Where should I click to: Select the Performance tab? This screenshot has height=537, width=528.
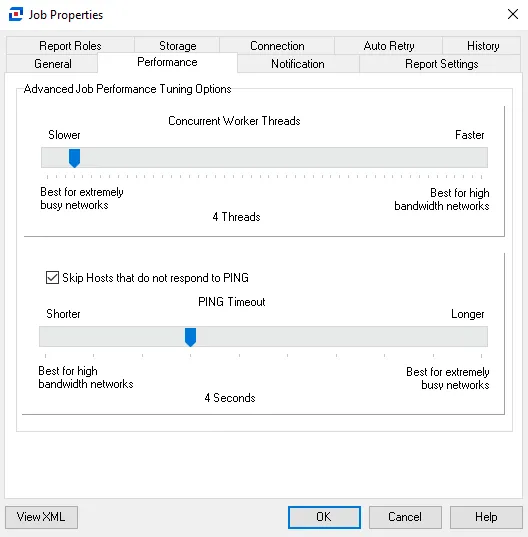[x=167, y=62]
